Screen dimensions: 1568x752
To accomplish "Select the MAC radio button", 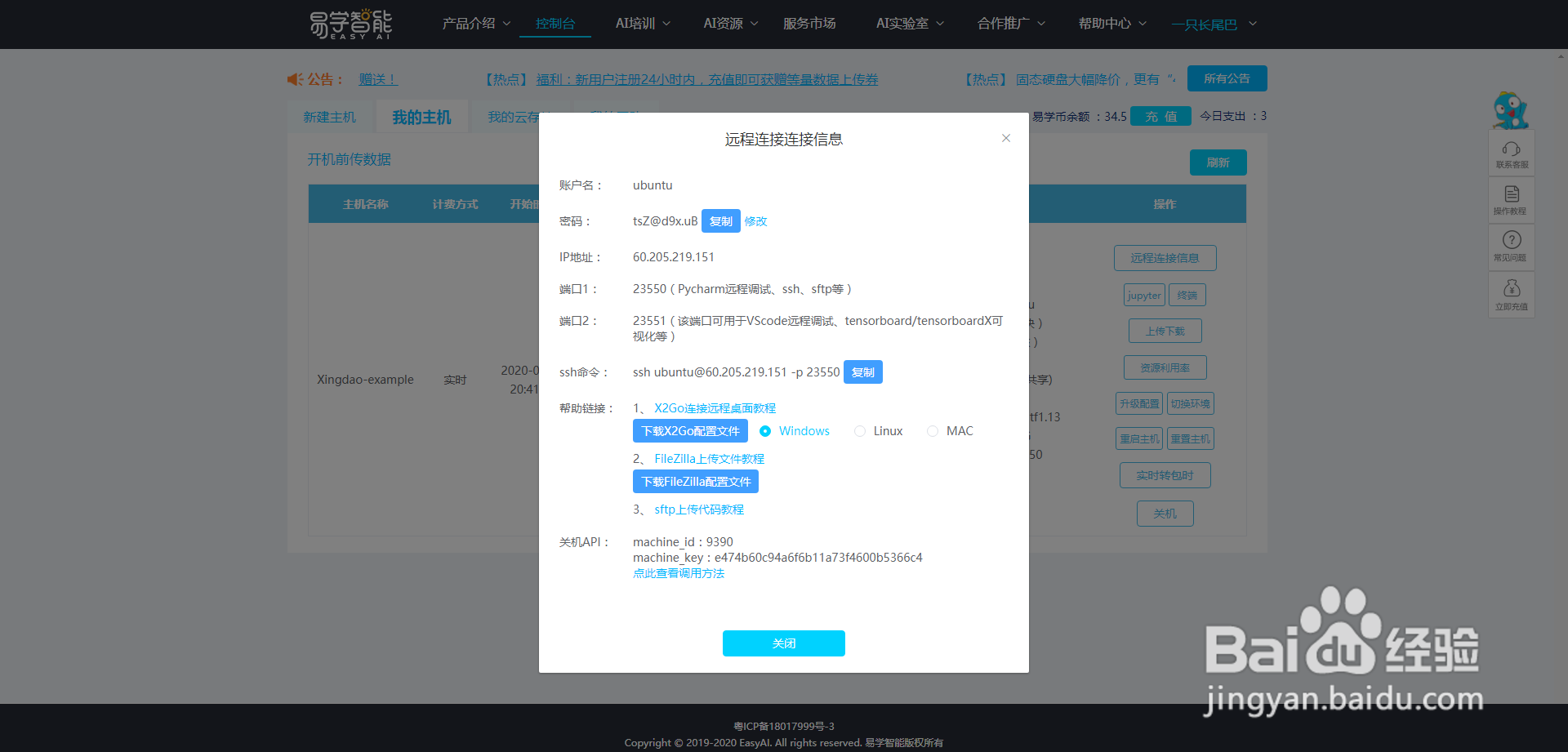I will [x=933, y=430].
